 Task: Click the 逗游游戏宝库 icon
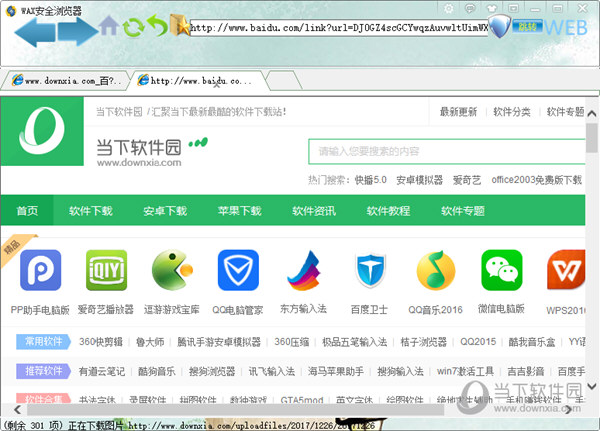click(172, 270)
